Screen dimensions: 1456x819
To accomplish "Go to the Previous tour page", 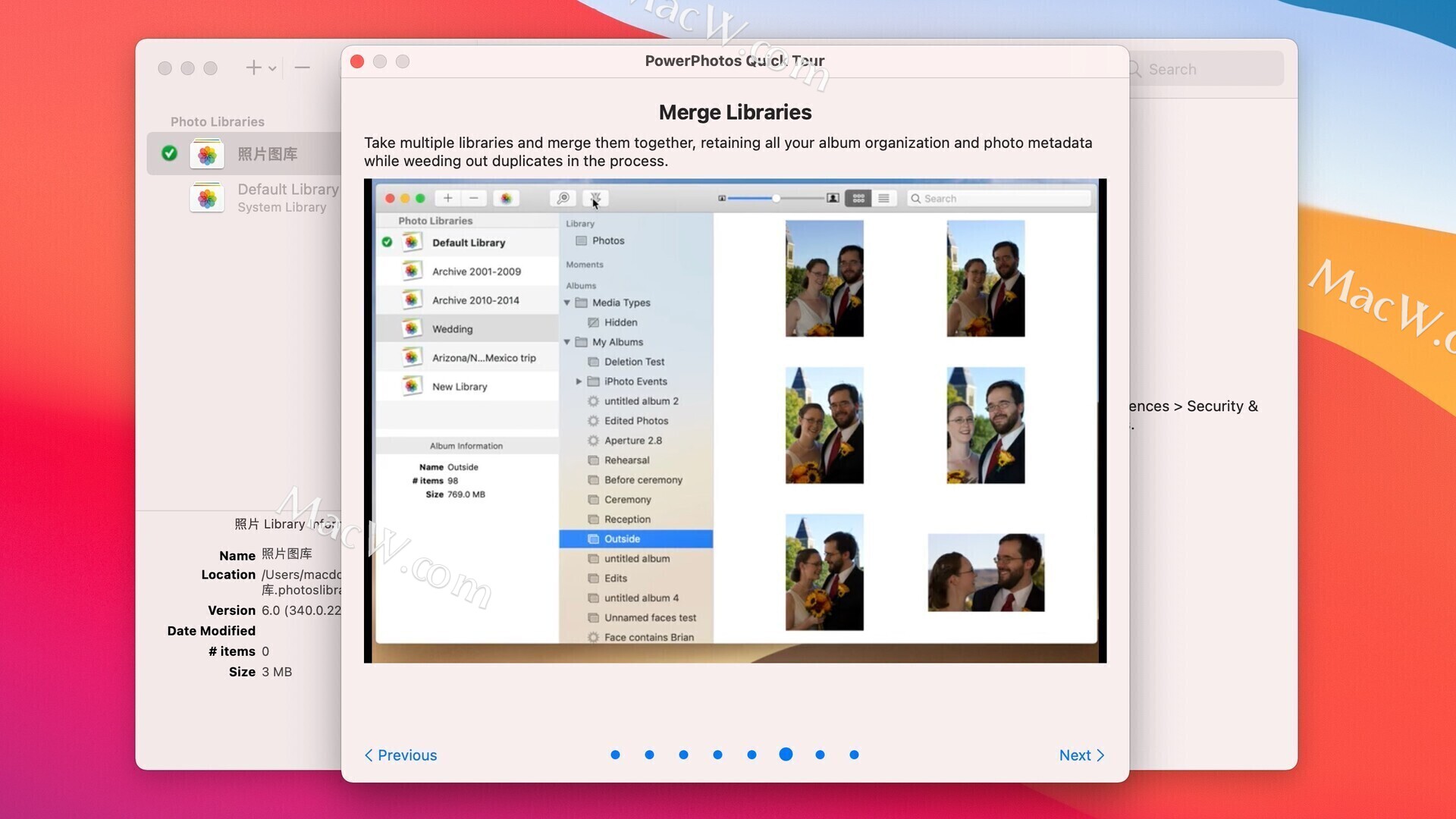I will (x=400, y=755).
